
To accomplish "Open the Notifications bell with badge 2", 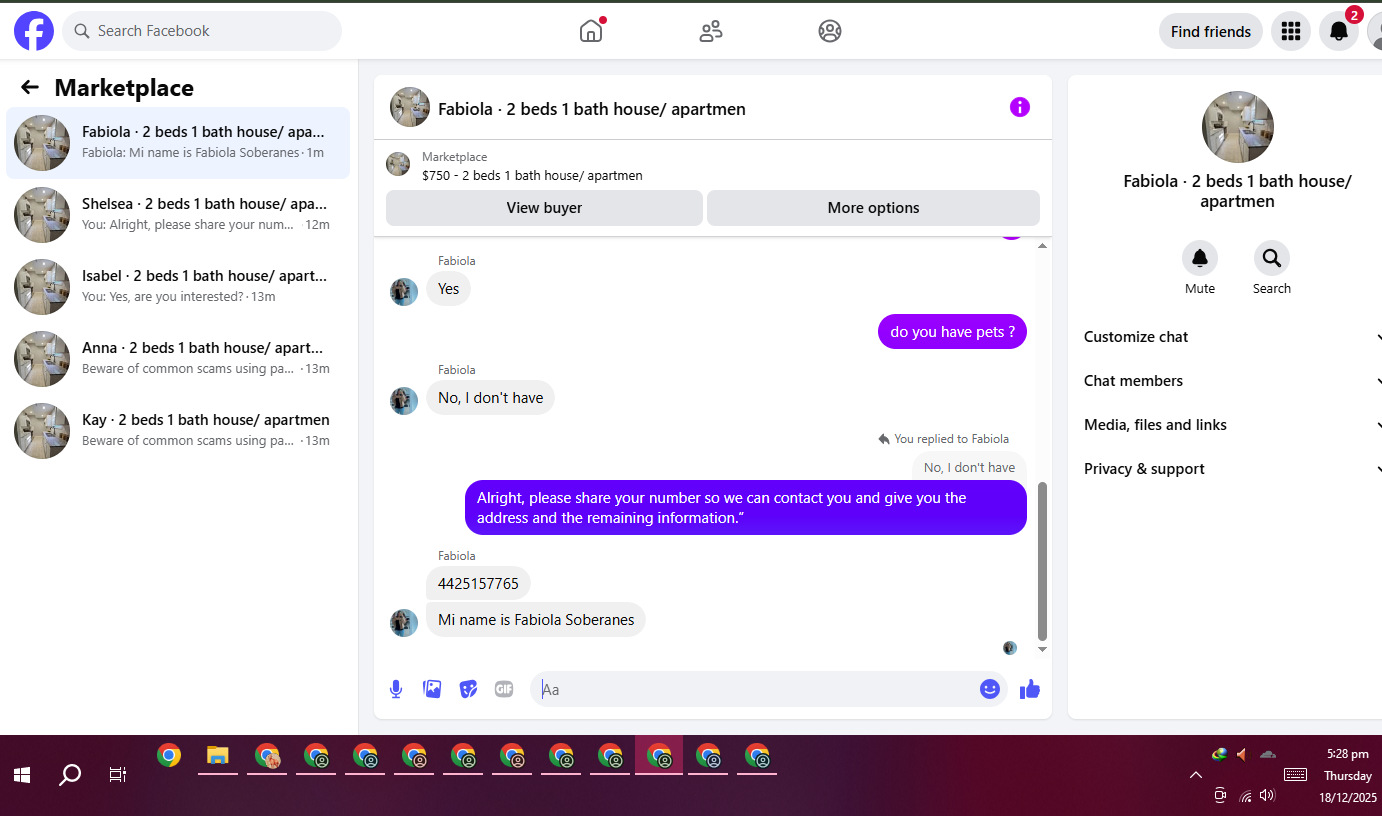I will 1339,31.
